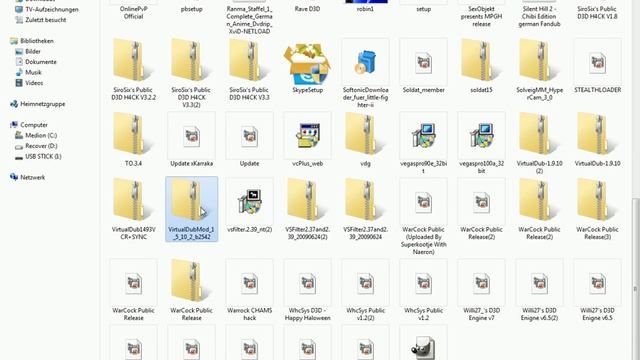
Task: Select the vegaspro100a_32bit installer
Action: coord(481,136)
